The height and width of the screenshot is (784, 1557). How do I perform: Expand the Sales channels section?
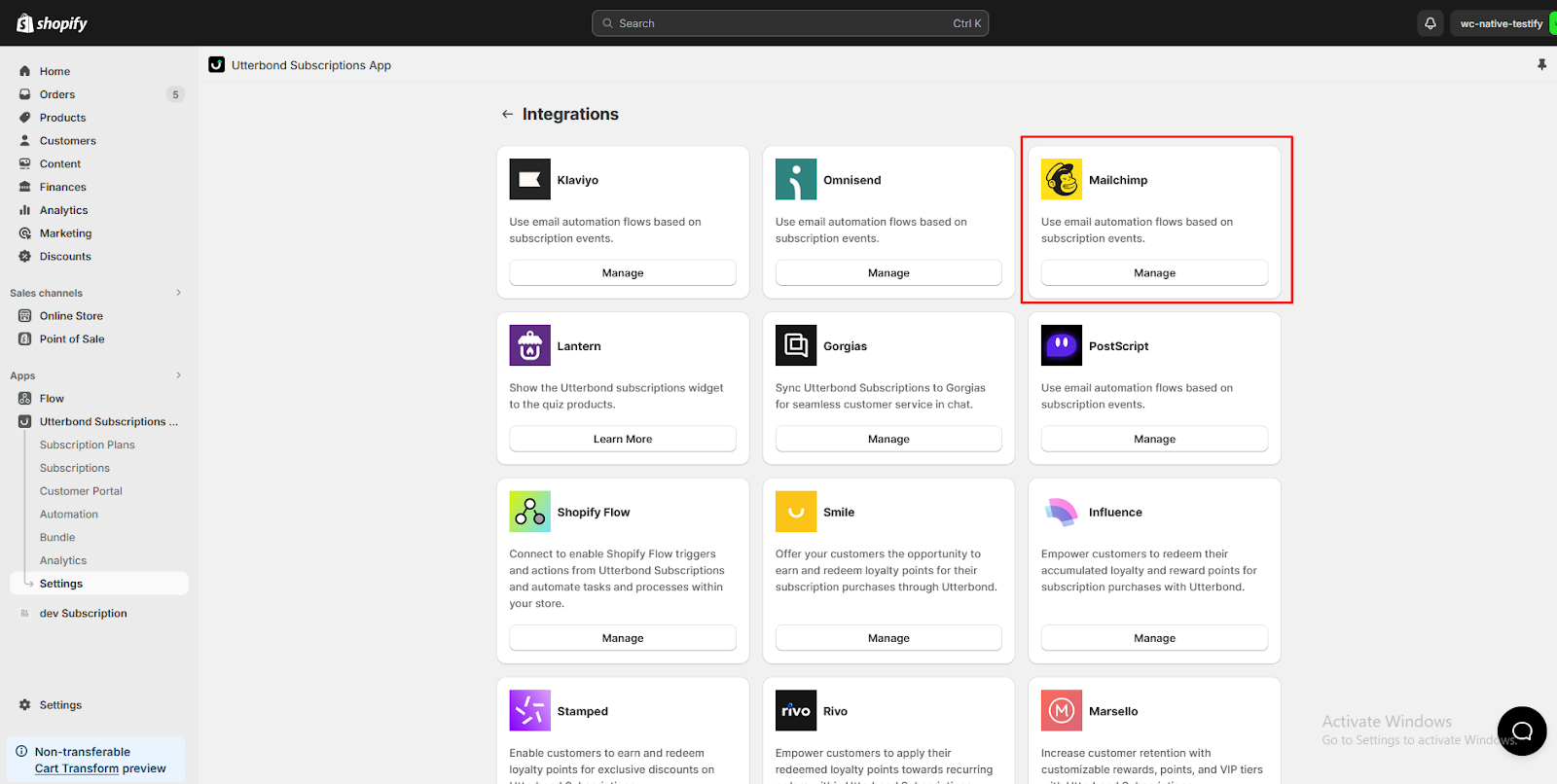pos(178,293)
